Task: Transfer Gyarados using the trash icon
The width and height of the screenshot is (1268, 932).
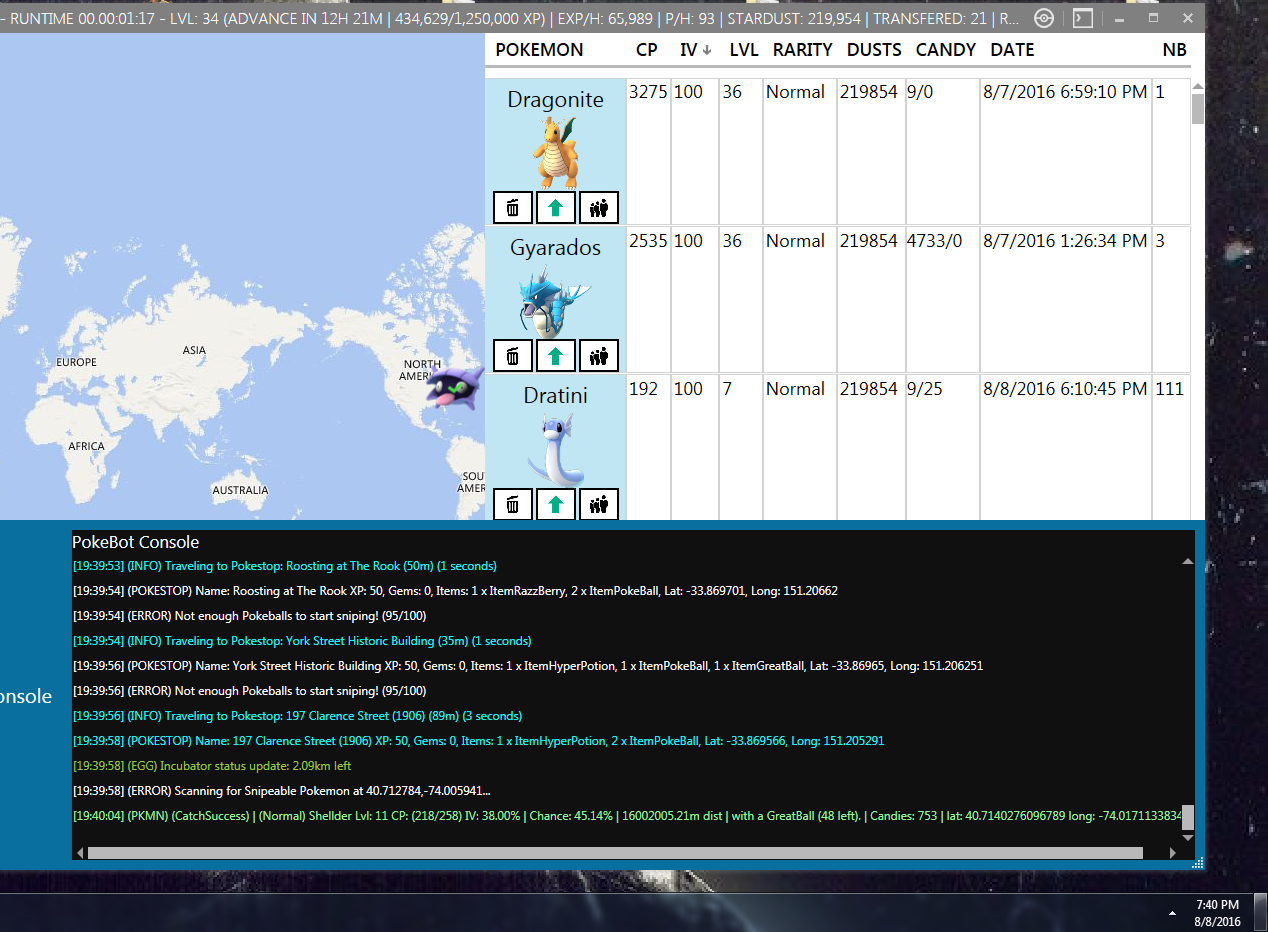Action: 513,355
